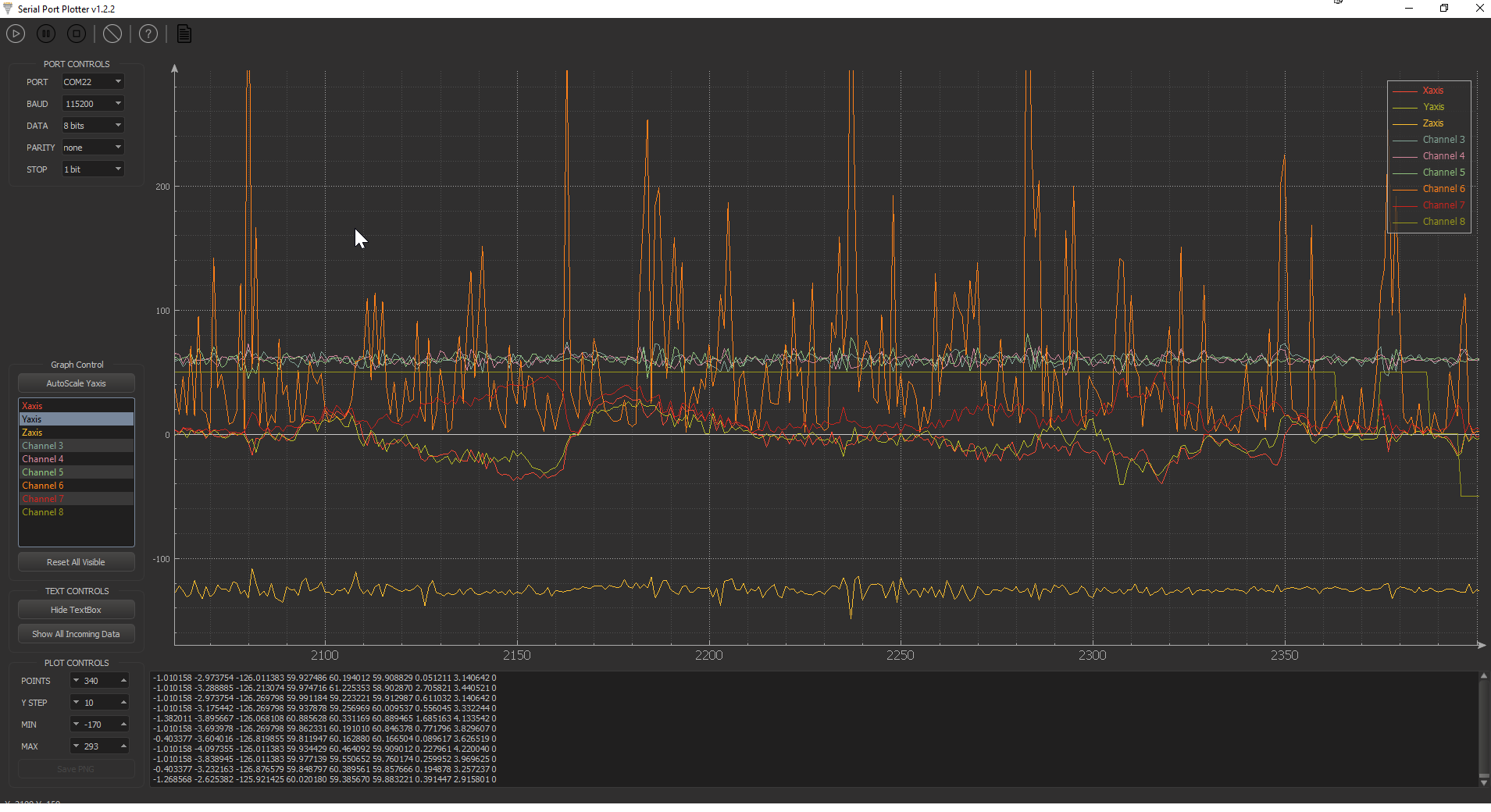The height and width of the screenshot is (812, 1491).
Task: Toggle Channel 3 in the Graph Control list
Action: point(44,445)
